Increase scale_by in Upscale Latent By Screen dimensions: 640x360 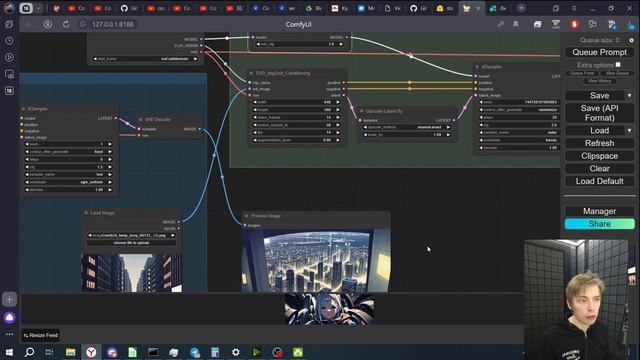448,135
